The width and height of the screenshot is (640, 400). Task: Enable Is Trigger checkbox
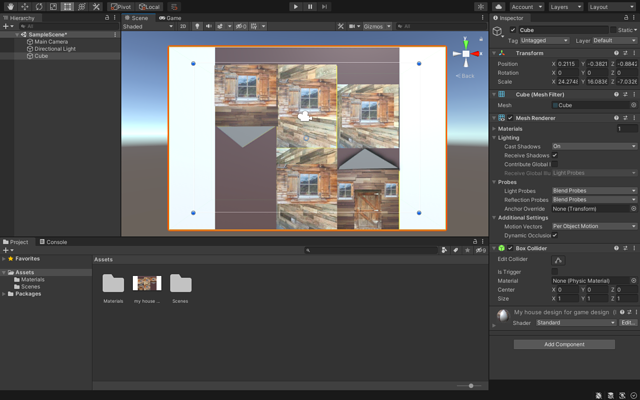(x=555, y=271)
